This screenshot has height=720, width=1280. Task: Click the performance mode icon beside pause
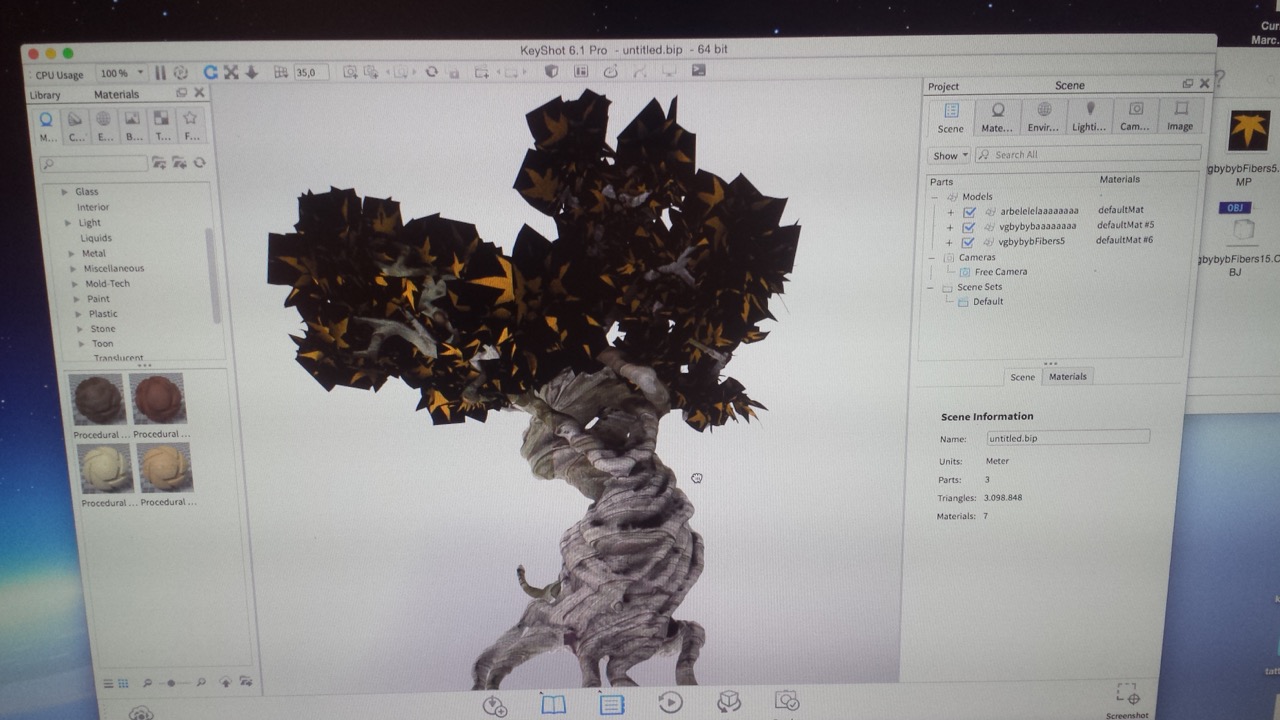tap(180, 73)
